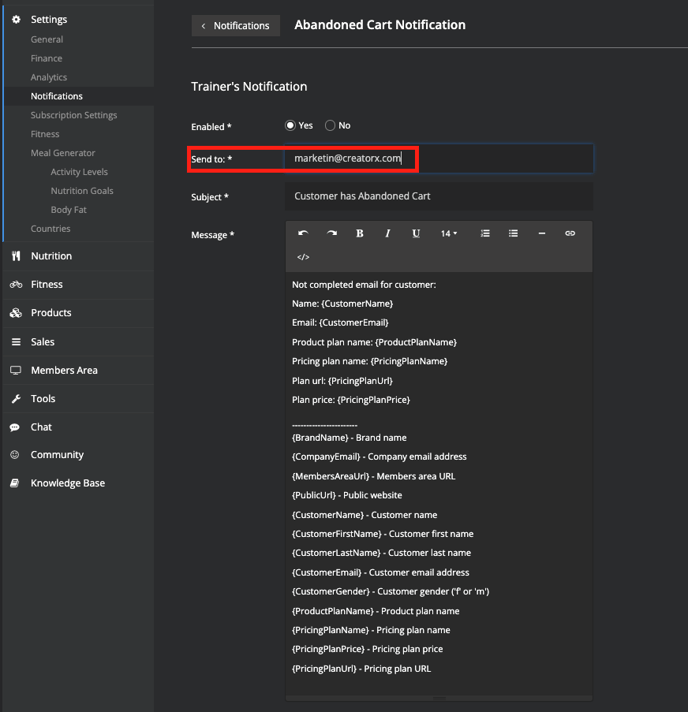Click the '{MembersAreaUrl} - Members area URL' line
The image size is (688, 712).
(373, 476)
